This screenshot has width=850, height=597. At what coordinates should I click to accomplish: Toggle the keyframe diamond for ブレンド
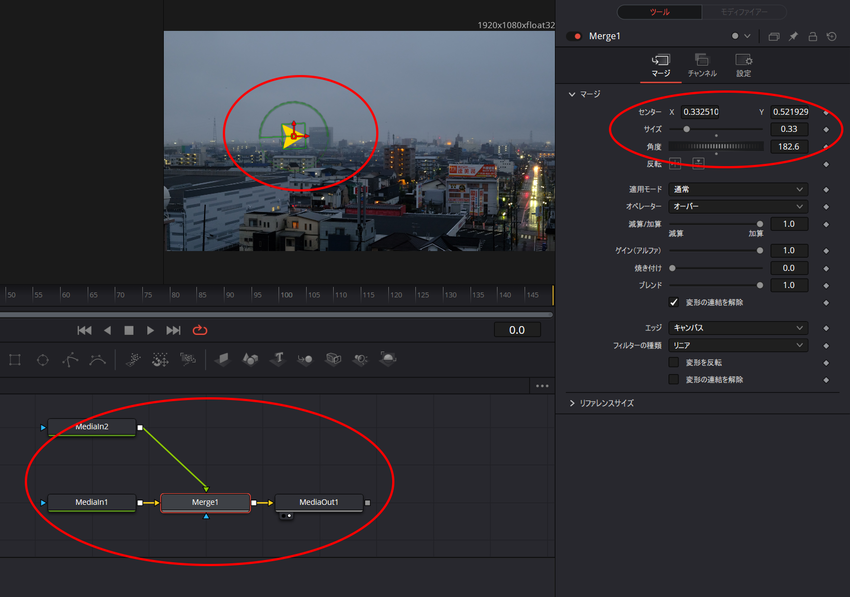(x=826, y=286)
